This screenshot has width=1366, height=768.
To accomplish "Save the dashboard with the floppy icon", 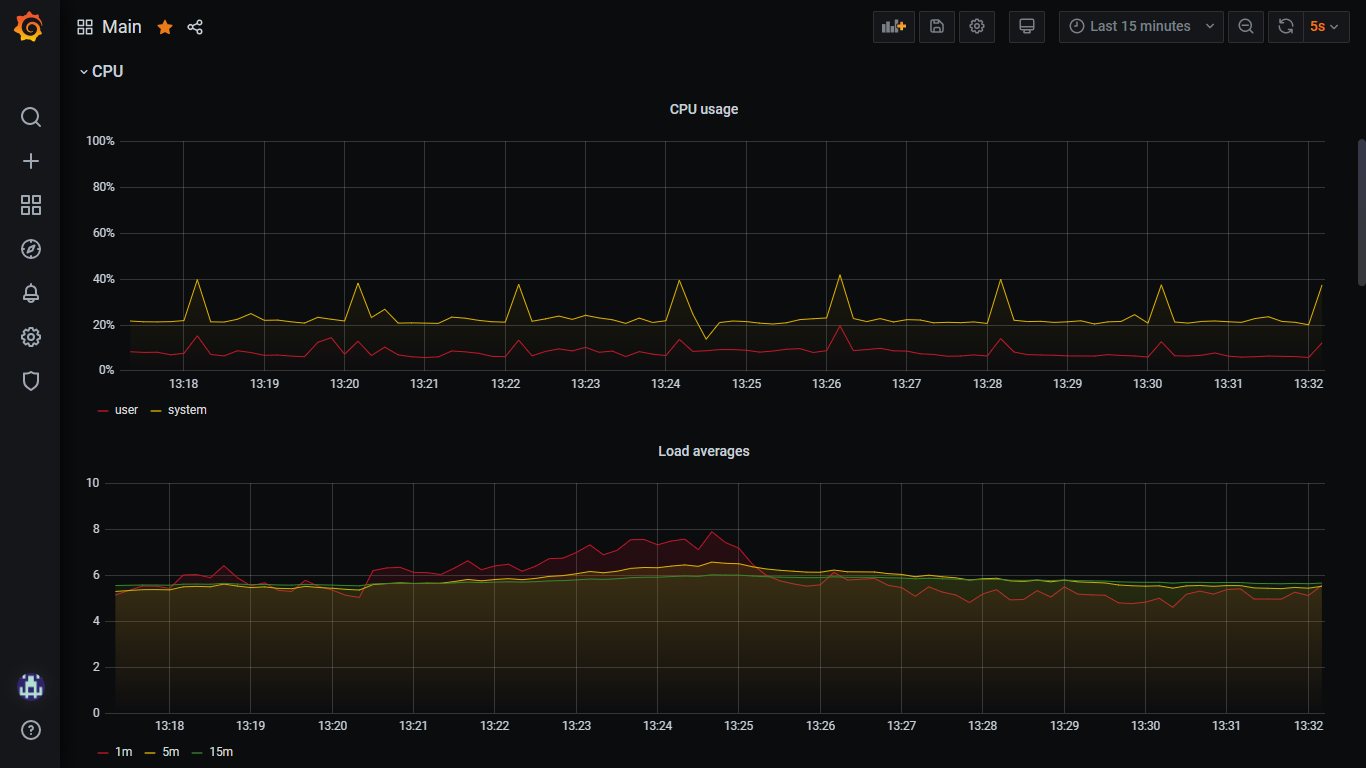I will 937,27.
